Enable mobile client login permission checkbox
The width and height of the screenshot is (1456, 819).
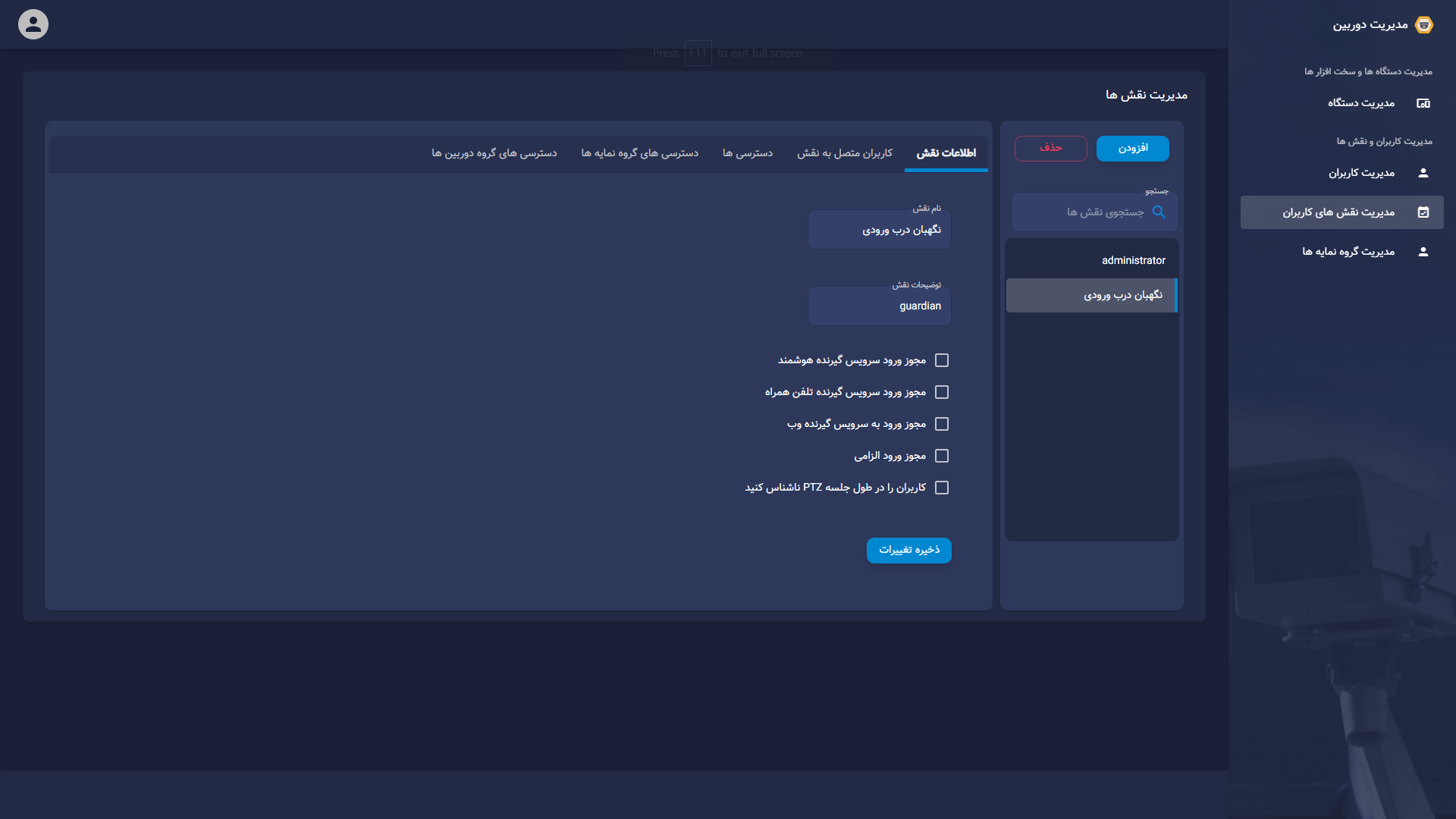942,392
